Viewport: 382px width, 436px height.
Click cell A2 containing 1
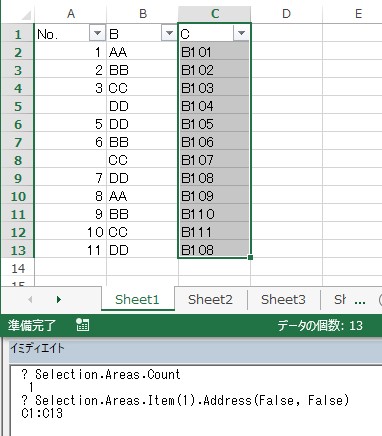pyautogui.click(x=70, y=51)
